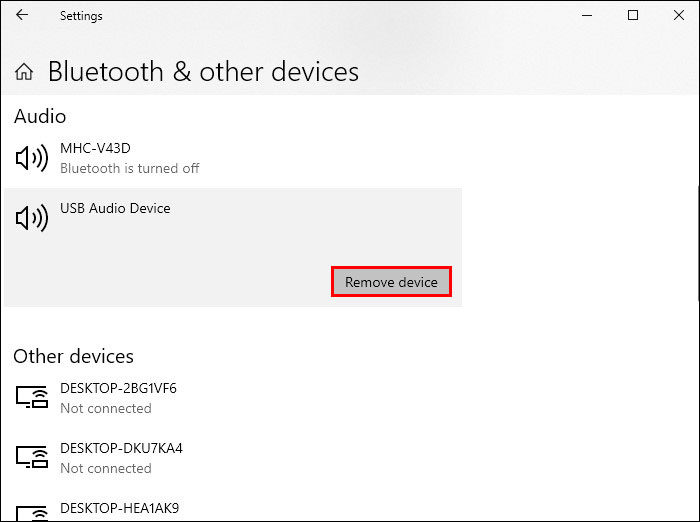
Task: Click the DESKTOP-2BG1VF6 device icon
Action: pyautogui.click(x=32, y=398)
